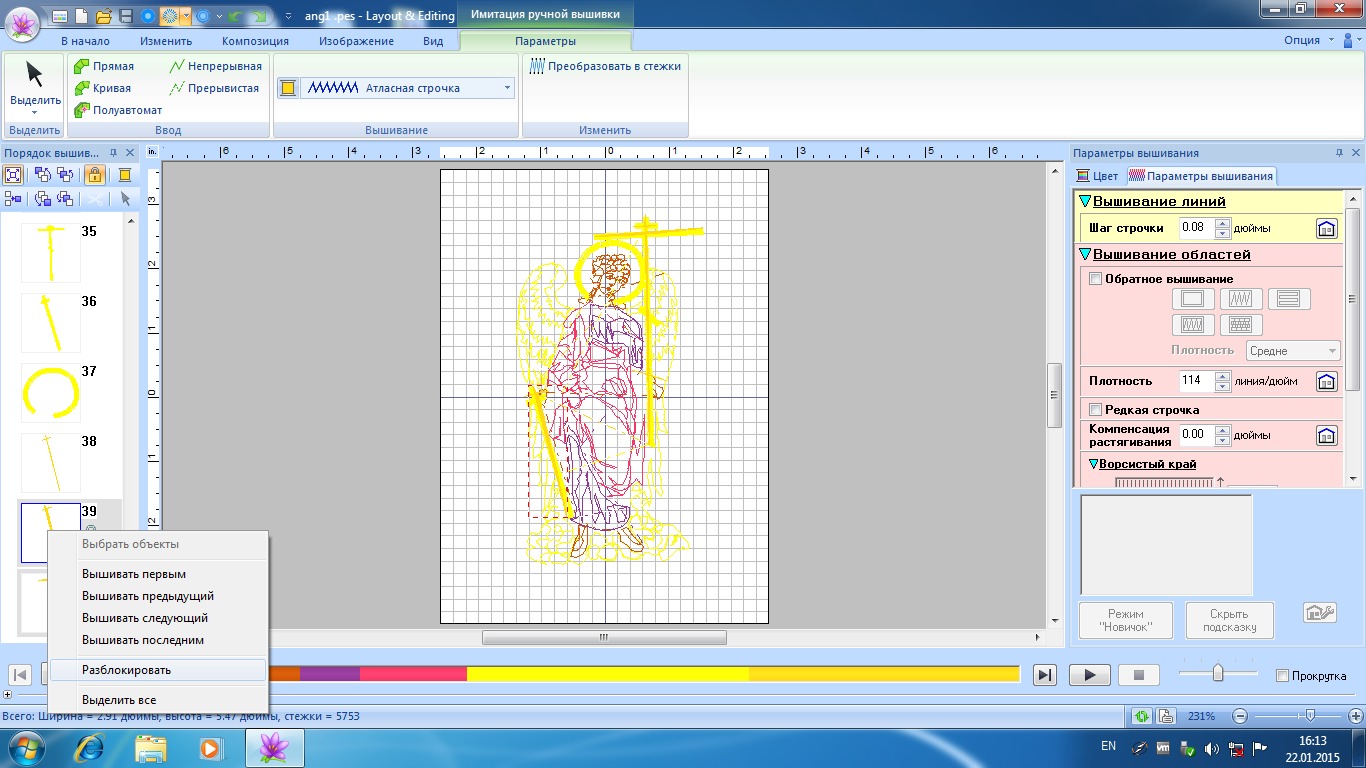Collapse the Вышивание областей section

(1084, 255)
